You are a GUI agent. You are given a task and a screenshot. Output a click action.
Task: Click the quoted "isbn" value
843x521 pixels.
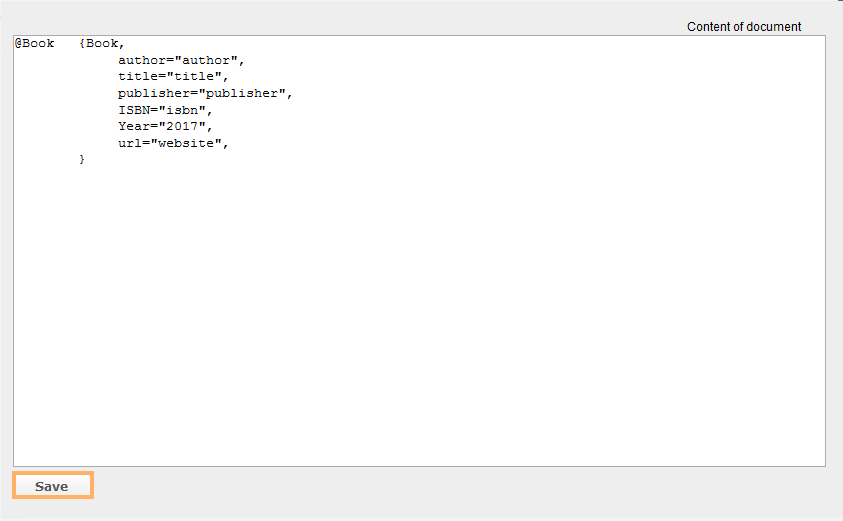(182, 110)
